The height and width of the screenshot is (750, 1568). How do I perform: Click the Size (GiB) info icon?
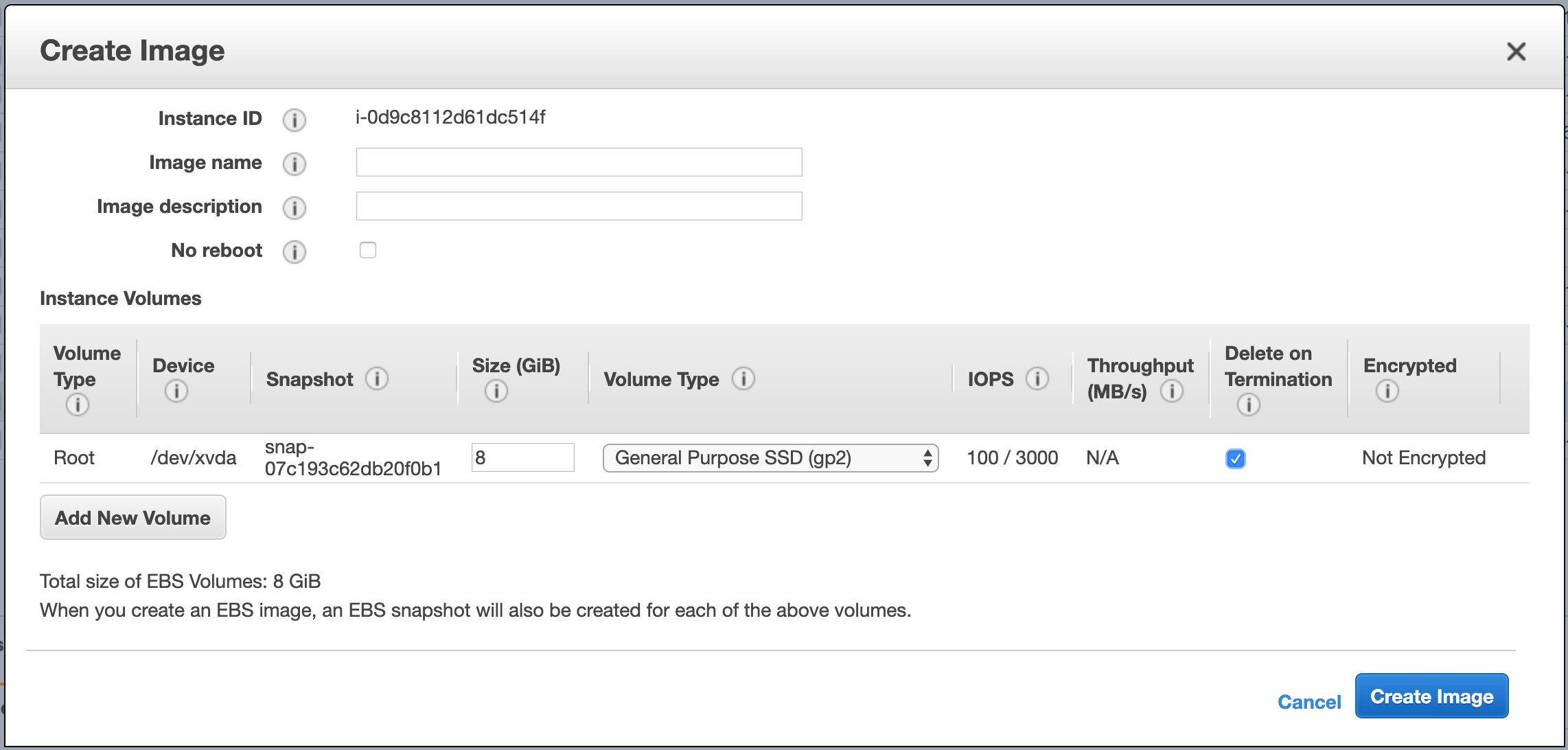point(496,391)
